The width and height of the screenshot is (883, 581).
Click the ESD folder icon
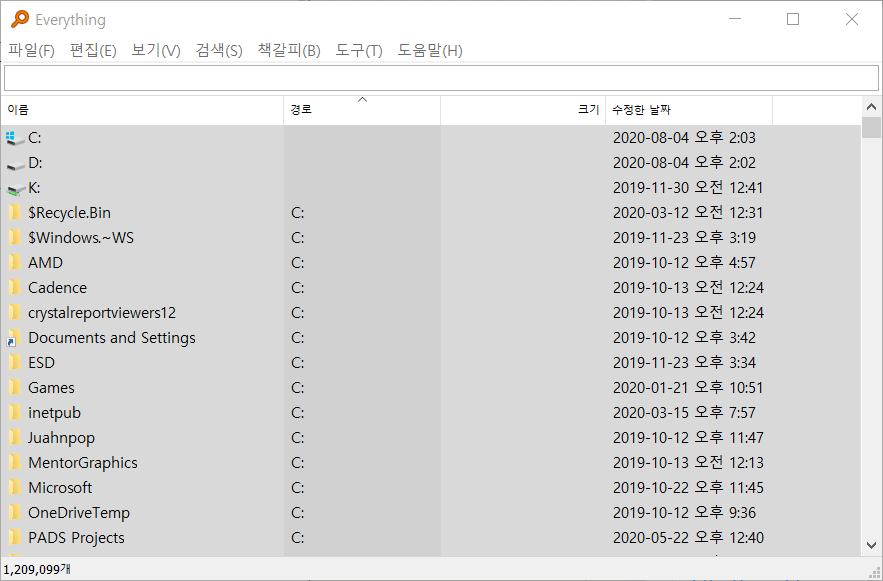click(x=15, y=363)
